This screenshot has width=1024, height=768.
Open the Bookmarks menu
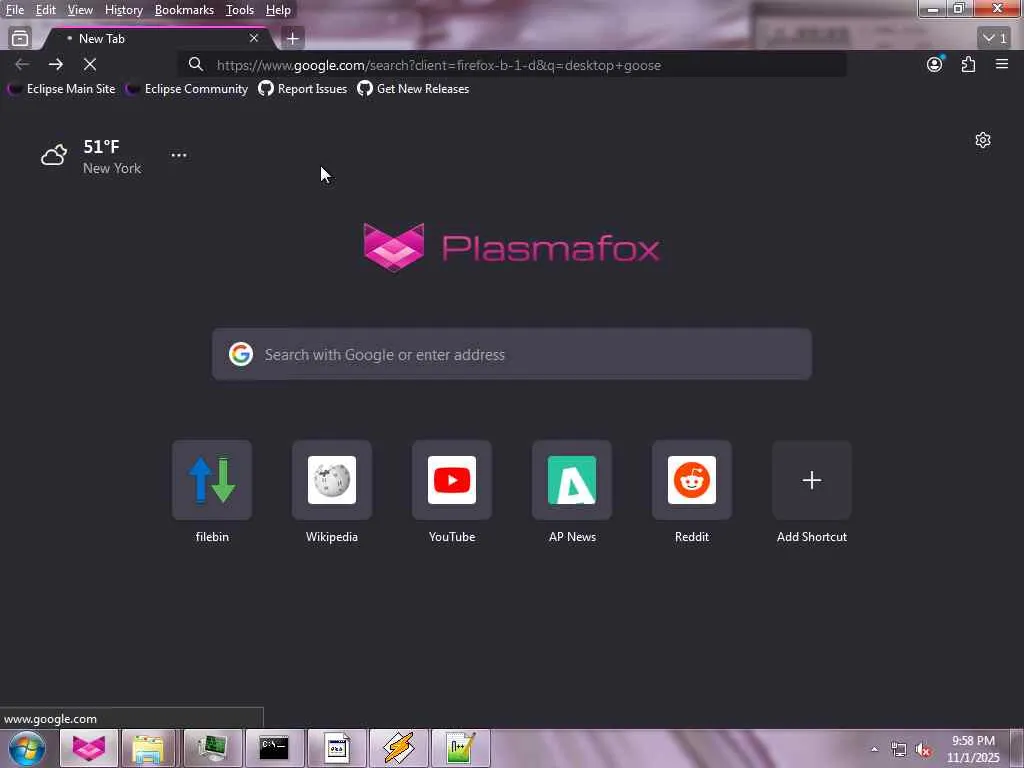[184, 10]
